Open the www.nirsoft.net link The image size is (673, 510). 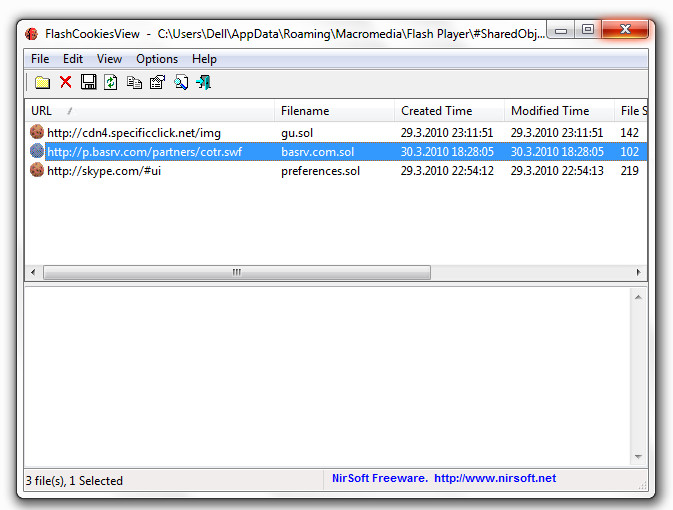pyautogui.click(x=495, y=478)
